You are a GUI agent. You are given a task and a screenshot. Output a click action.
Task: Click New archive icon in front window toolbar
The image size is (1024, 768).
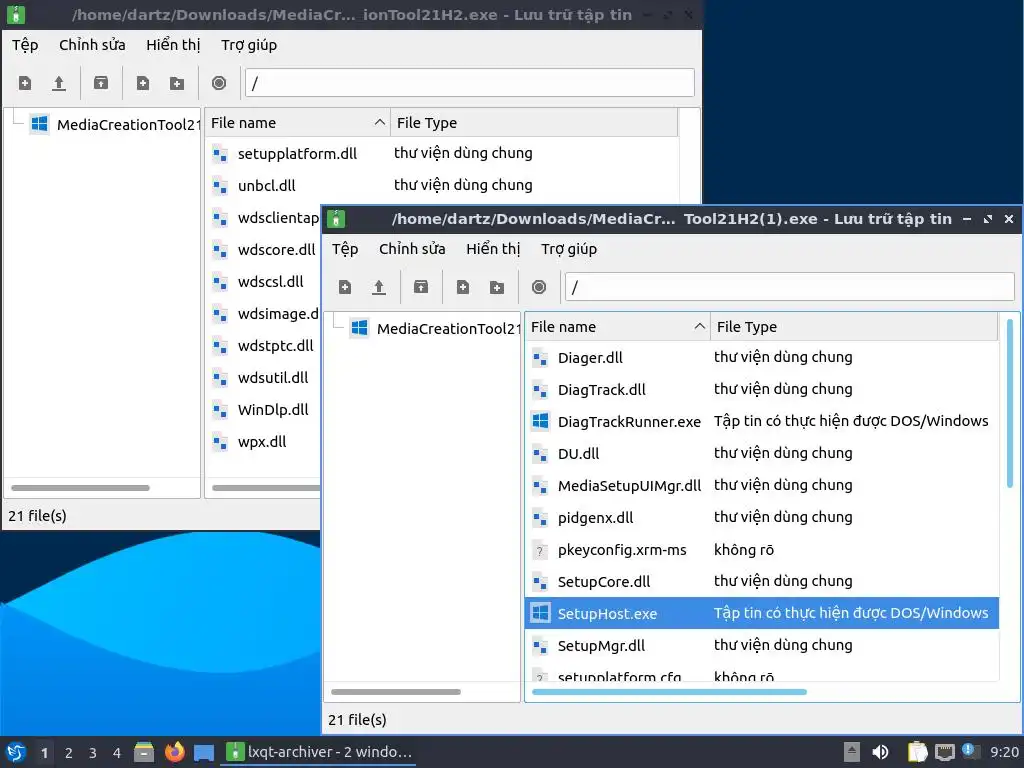point(345,287)
